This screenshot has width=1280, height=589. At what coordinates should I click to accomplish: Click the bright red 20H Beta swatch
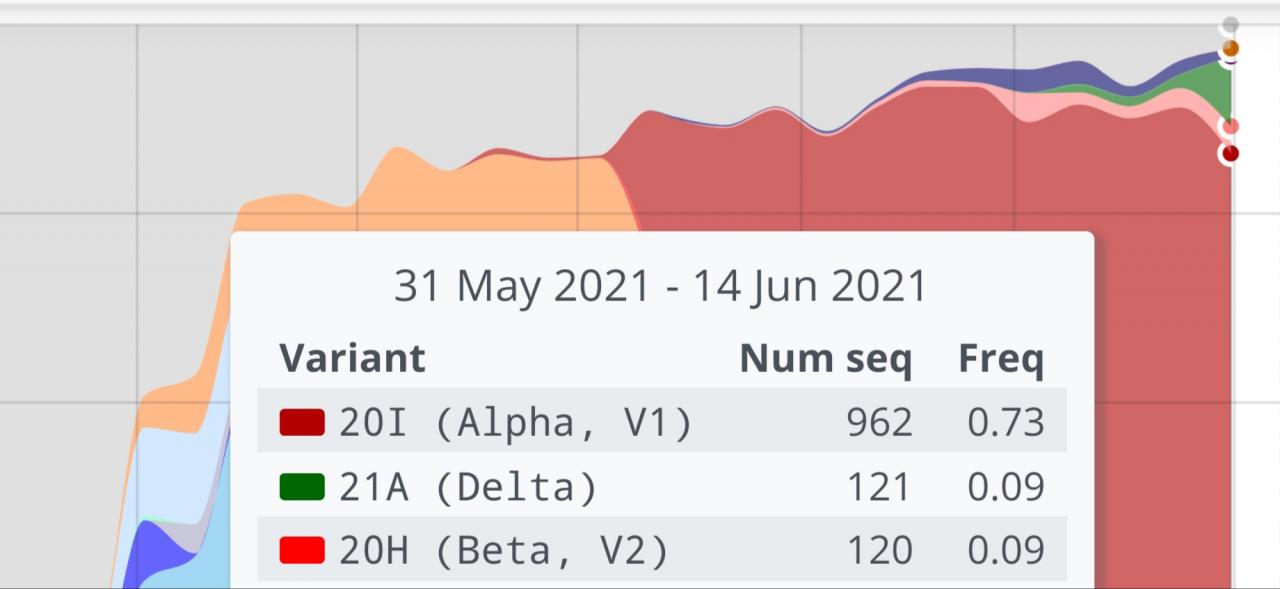pos(302,550)
